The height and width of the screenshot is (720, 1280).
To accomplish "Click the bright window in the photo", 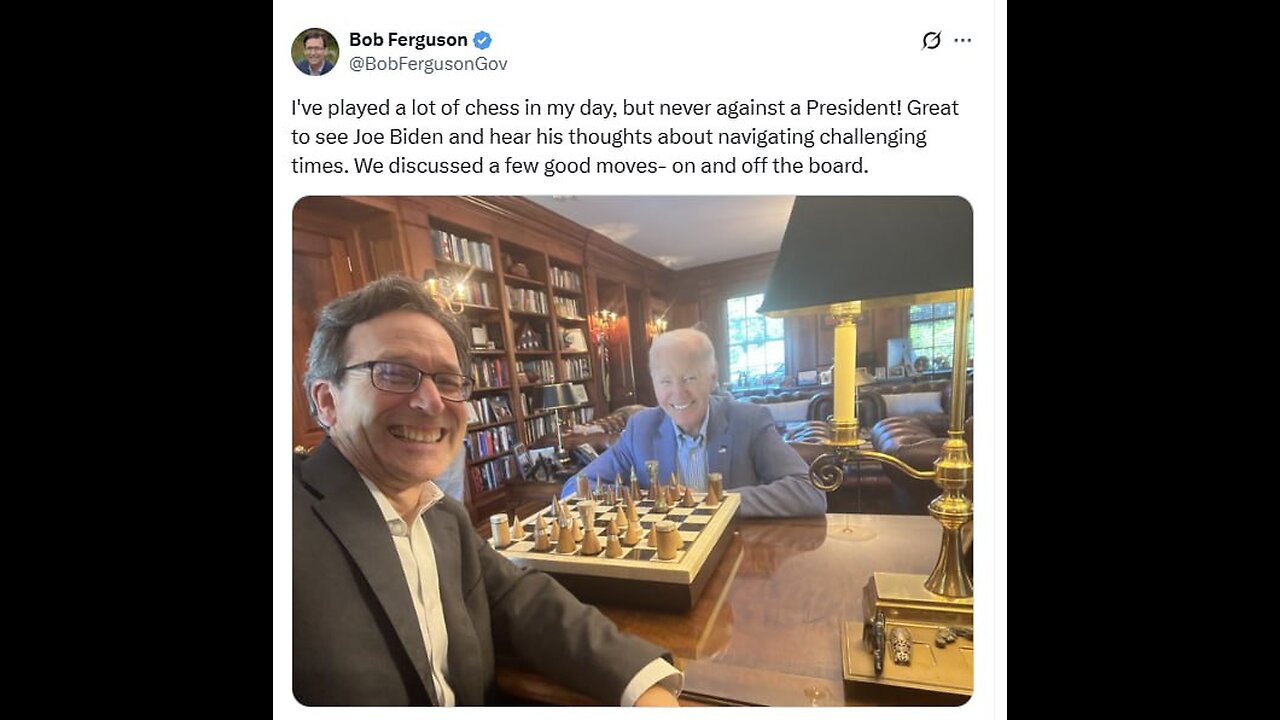I will (x=755, y=340).
